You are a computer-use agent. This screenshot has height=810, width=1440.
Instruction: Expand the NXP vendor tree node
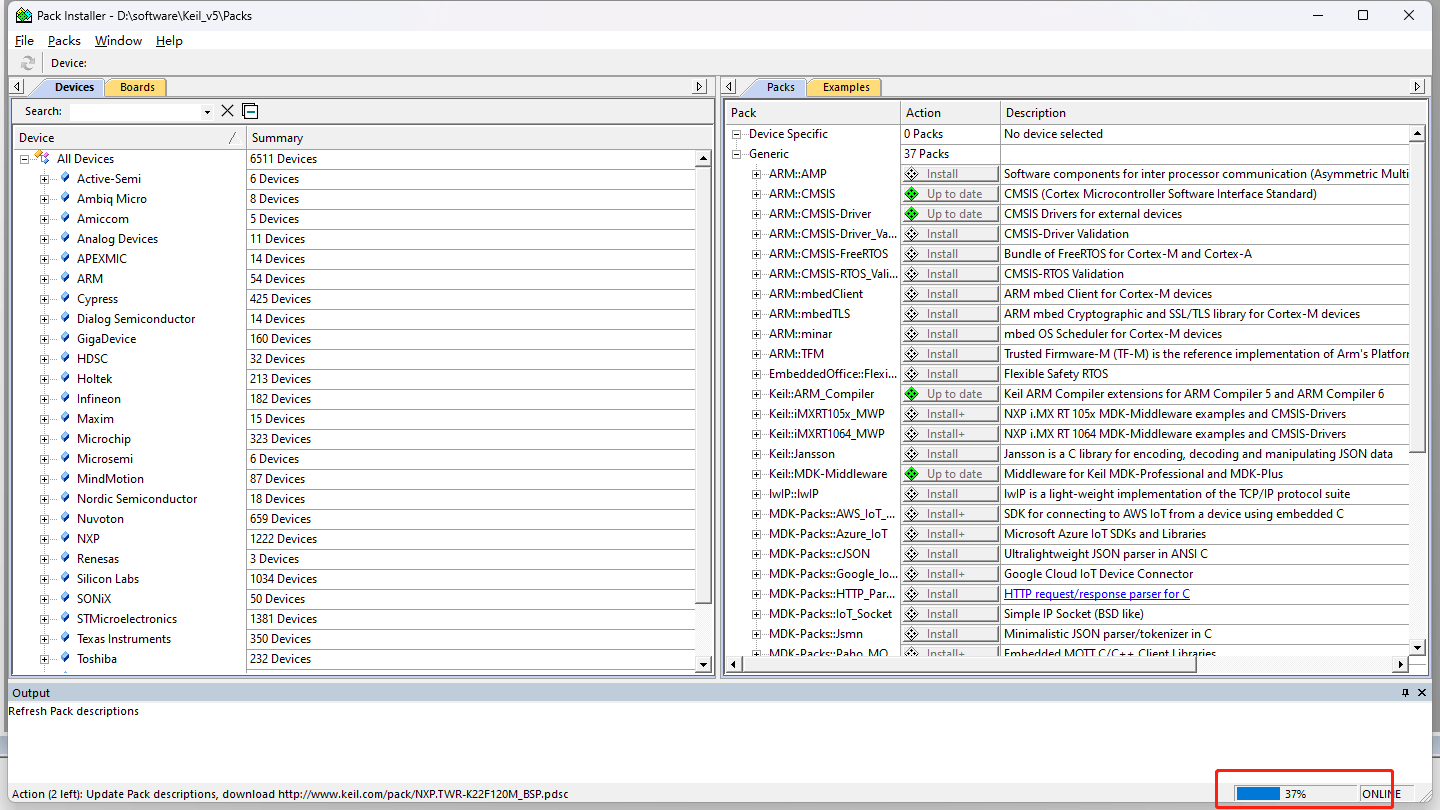(44, 539)
